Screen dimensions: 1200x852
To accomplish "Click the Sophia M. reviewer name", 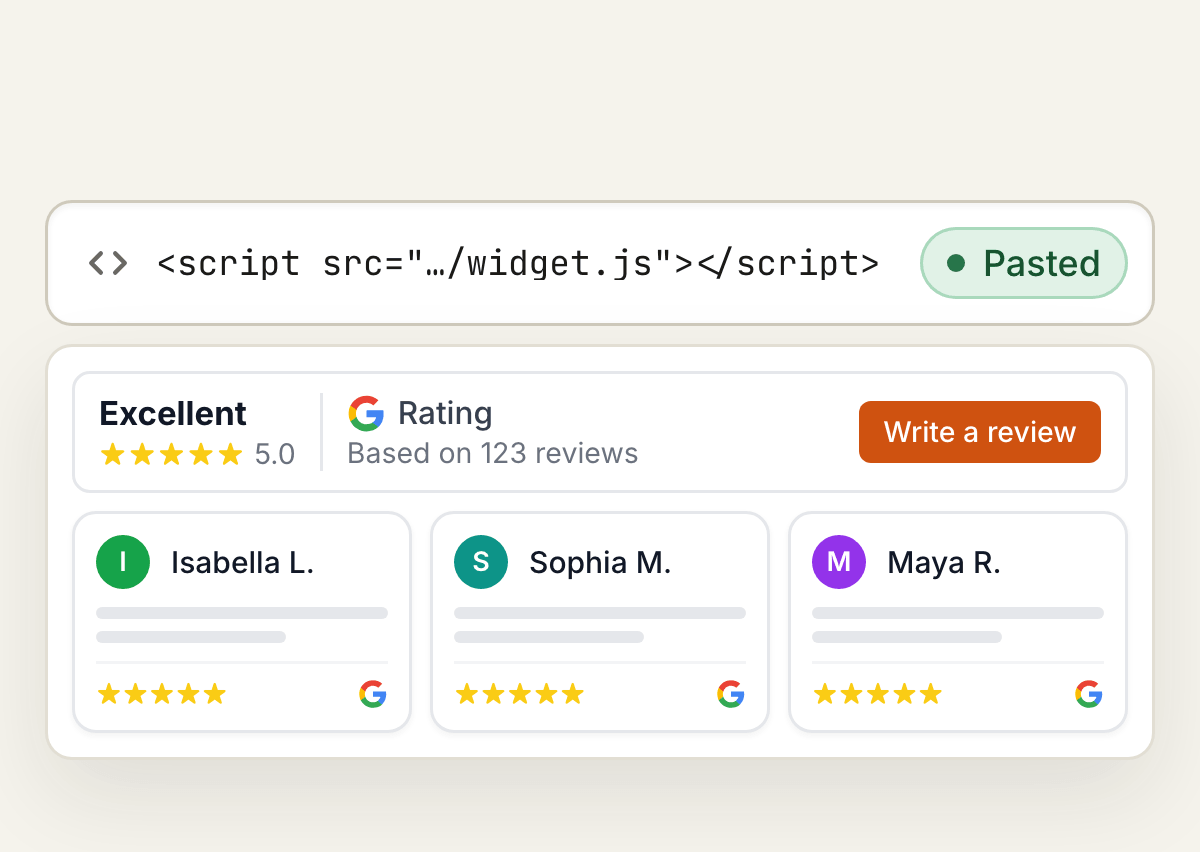I will (600, 562).
